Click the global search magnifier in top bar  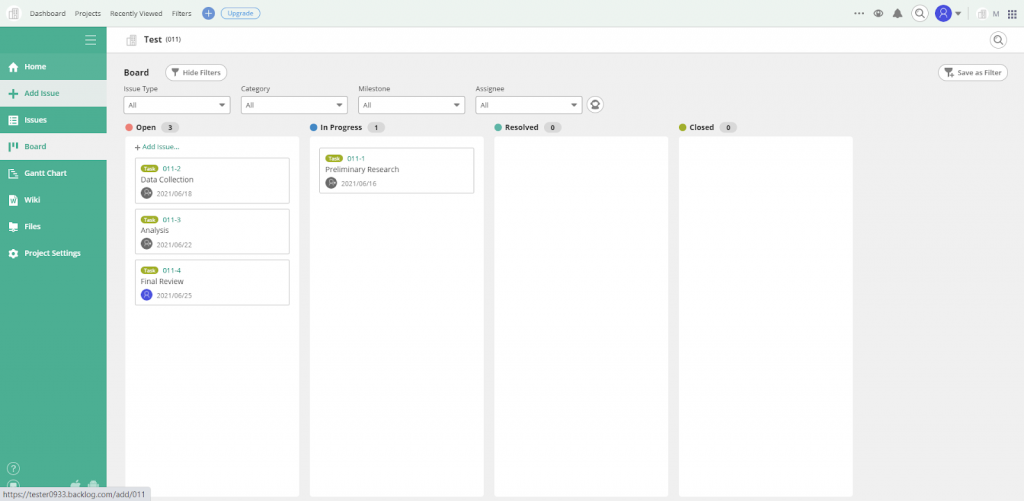919,13
